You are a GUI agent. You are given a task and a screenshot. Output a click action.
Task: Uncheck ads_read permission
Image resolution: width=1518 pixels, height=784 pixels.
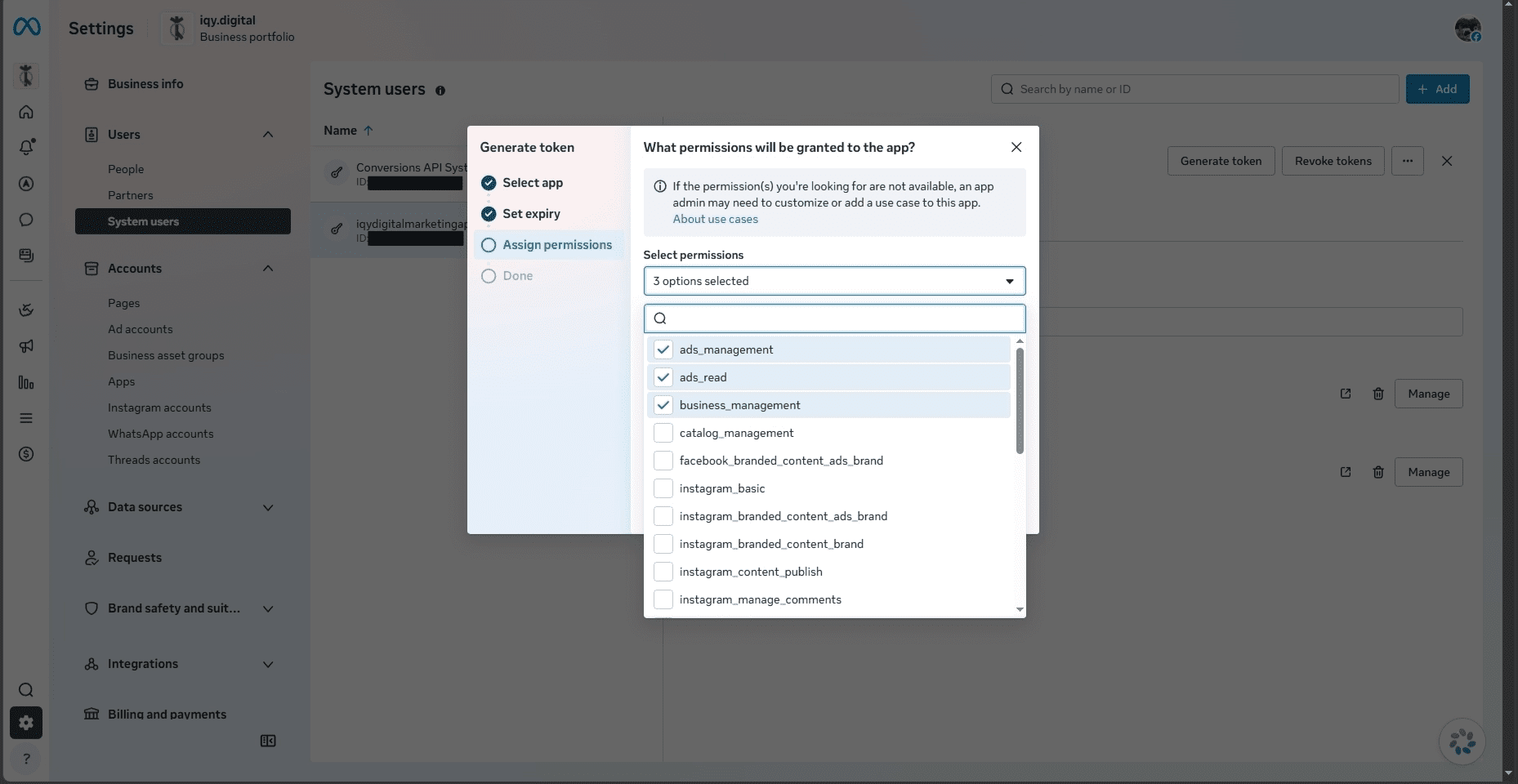click(x=663, y=377)
